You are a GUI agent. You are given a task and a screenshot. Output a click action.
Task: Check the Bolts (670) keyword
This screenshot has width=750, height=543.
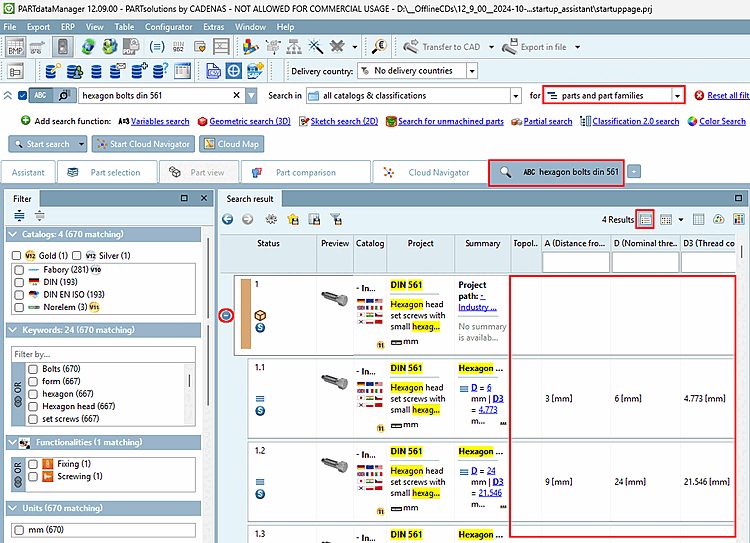(x=33, y=369)
